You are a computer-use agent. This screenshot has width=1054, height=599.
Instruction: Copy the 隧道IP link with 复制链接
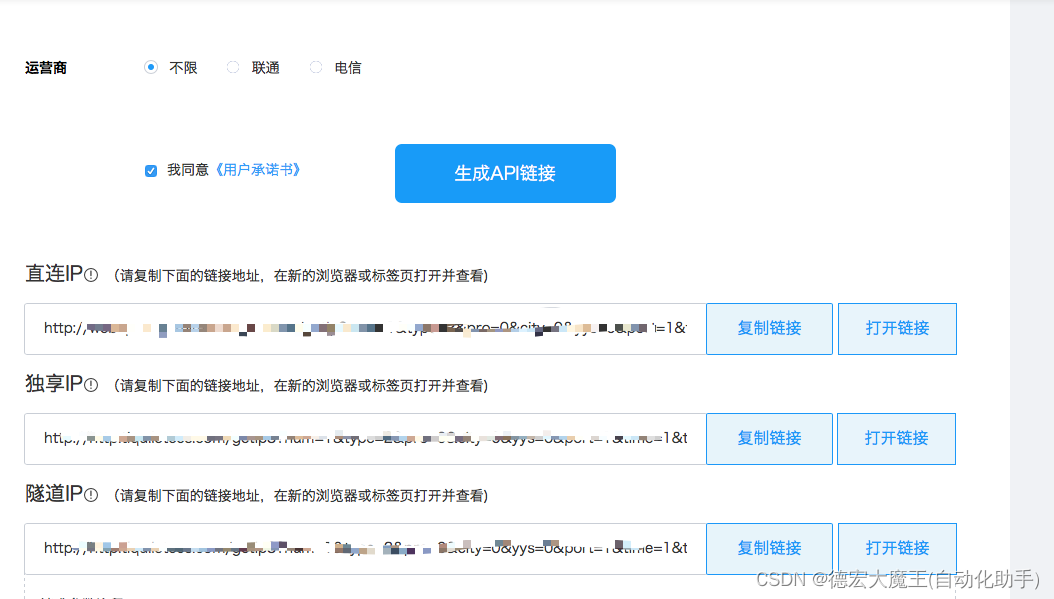coord(769,548)
